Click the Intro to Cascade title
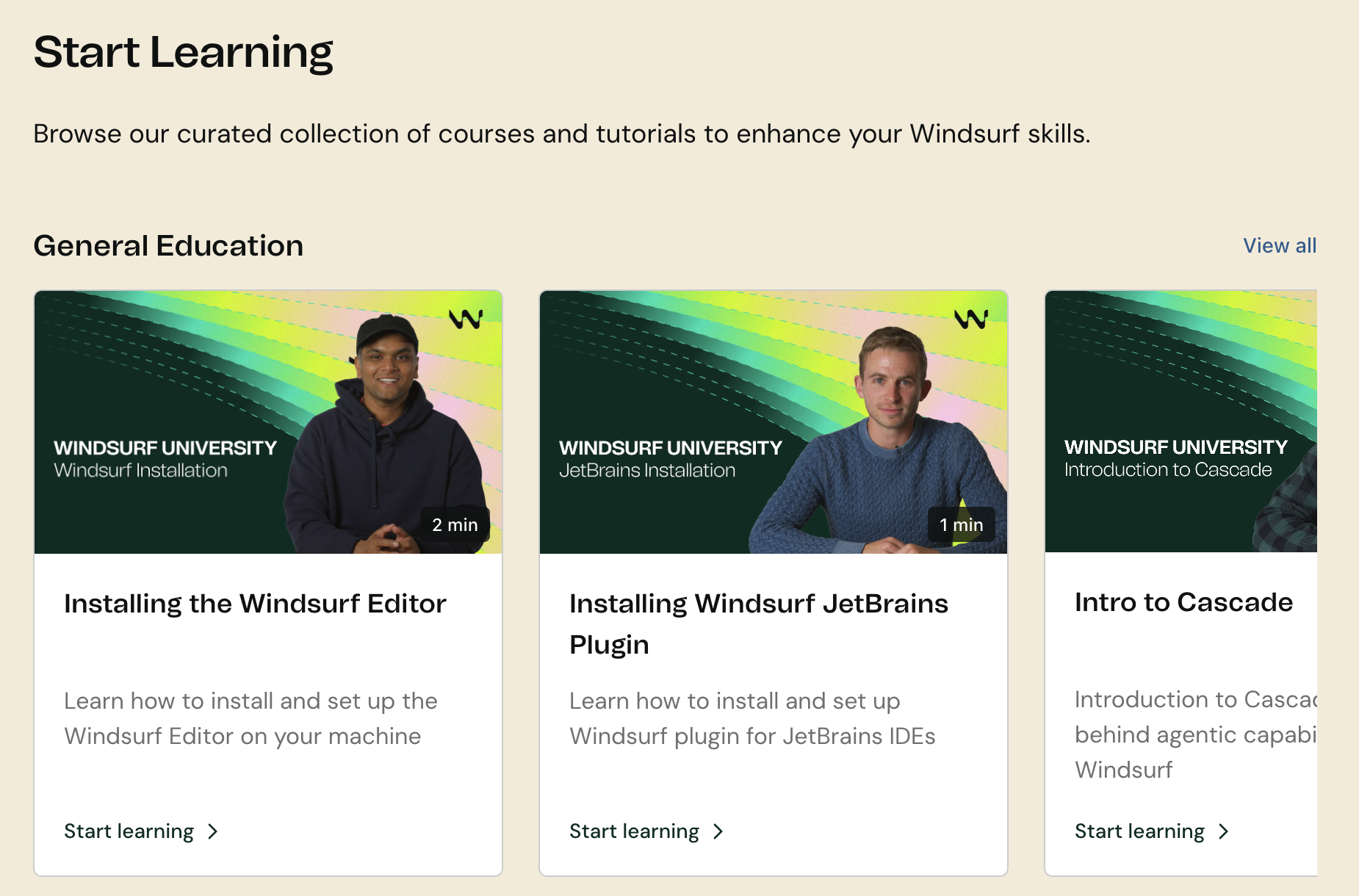This screenshot has height=896, width=1359. point(1183,602)
